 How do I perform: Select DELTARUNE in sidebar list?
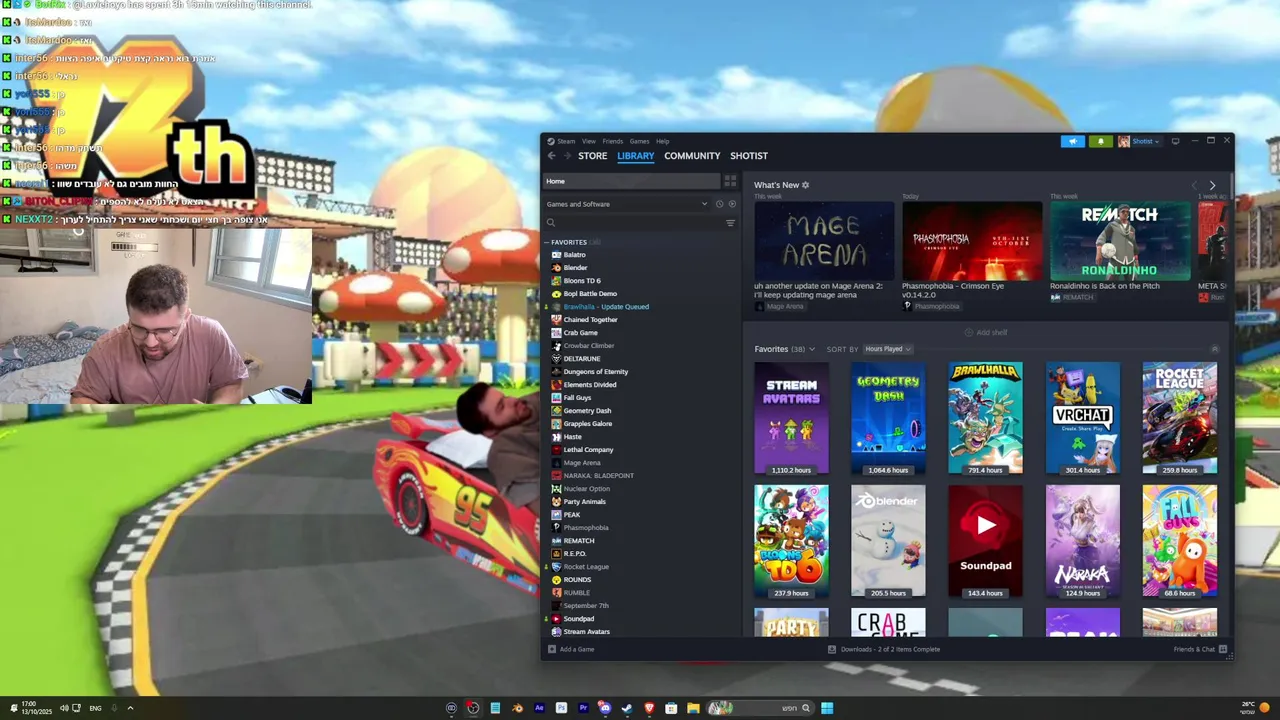tap(582, 359)
